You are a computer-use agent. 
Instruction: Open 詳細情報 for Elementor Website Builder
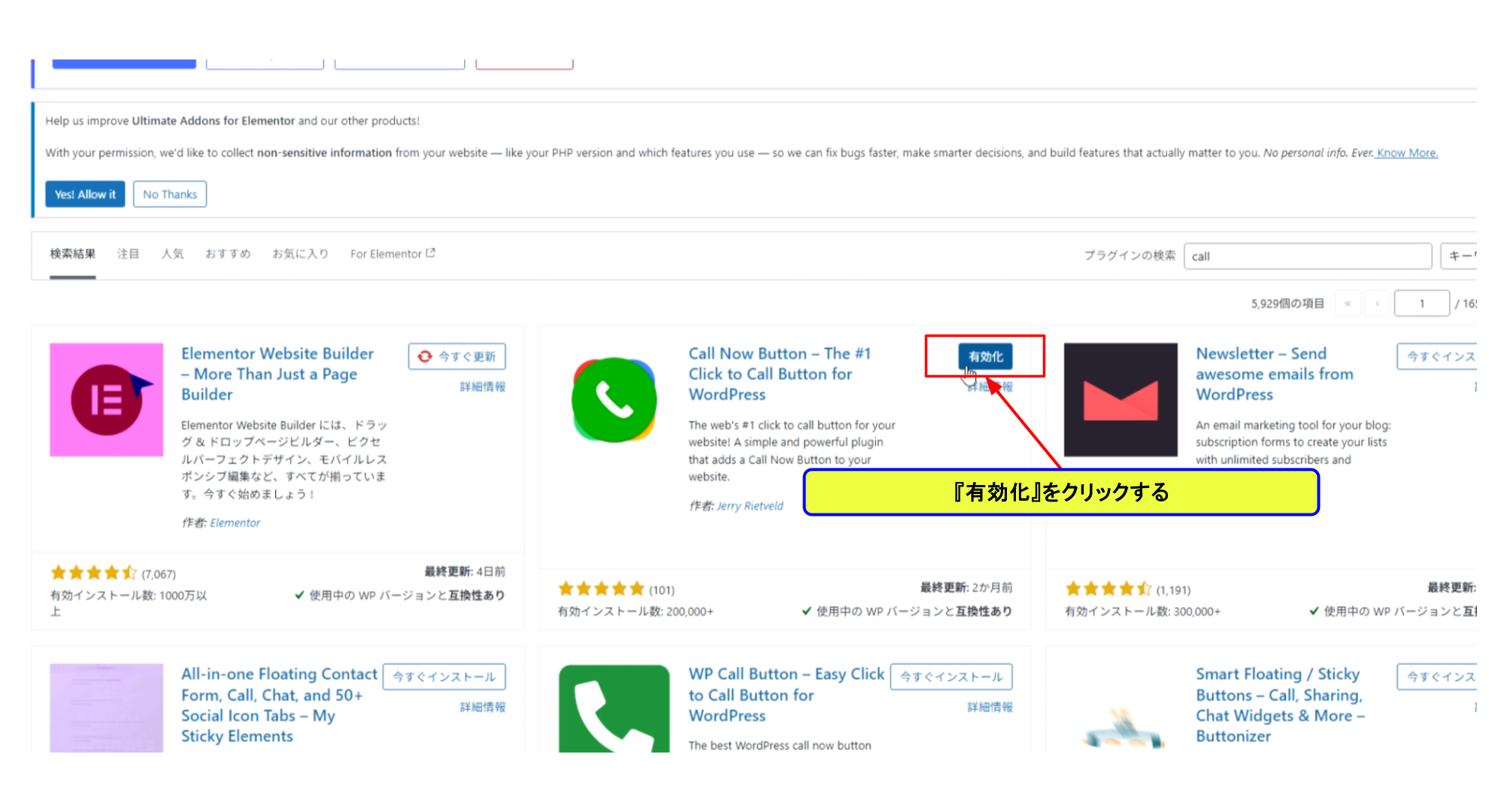click(x=483, y=387)
